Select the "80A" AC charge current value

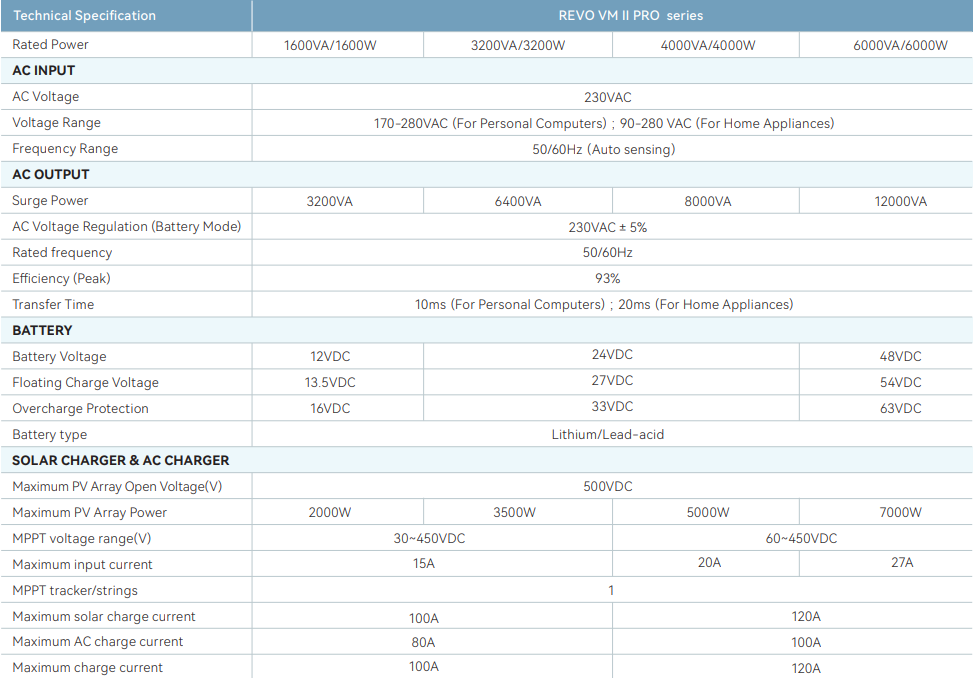(x=423, y=643)
